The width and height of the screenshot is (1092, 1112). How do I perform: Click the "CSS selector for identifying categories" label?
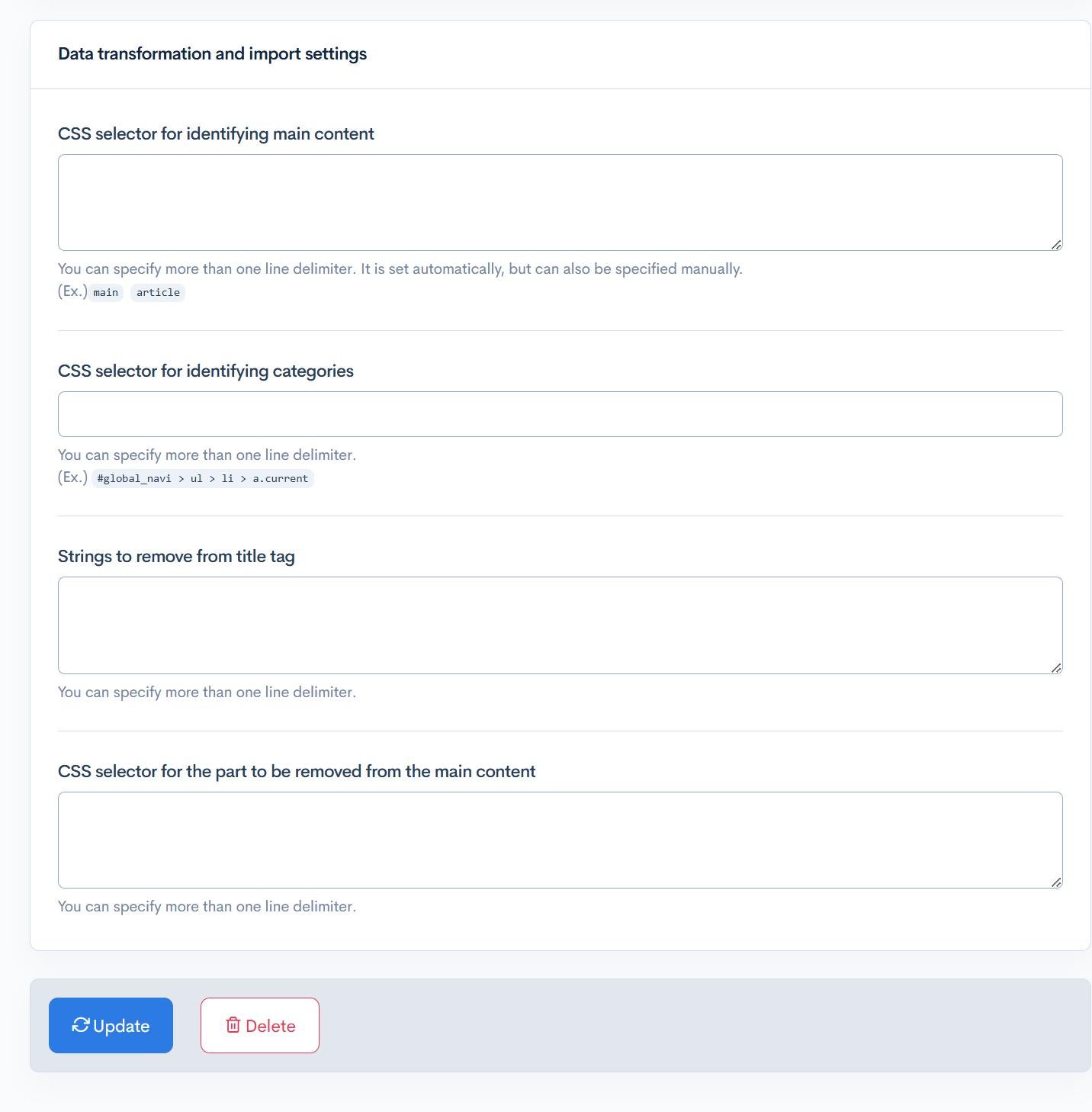(206, 371)
